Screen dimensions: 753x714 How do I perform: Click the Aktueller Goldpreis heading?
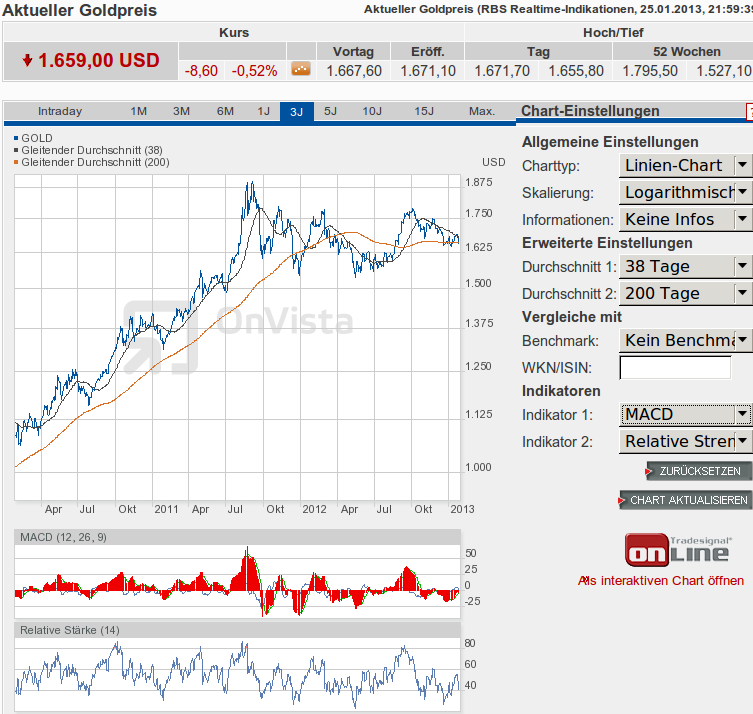click(x=80, y=10)
